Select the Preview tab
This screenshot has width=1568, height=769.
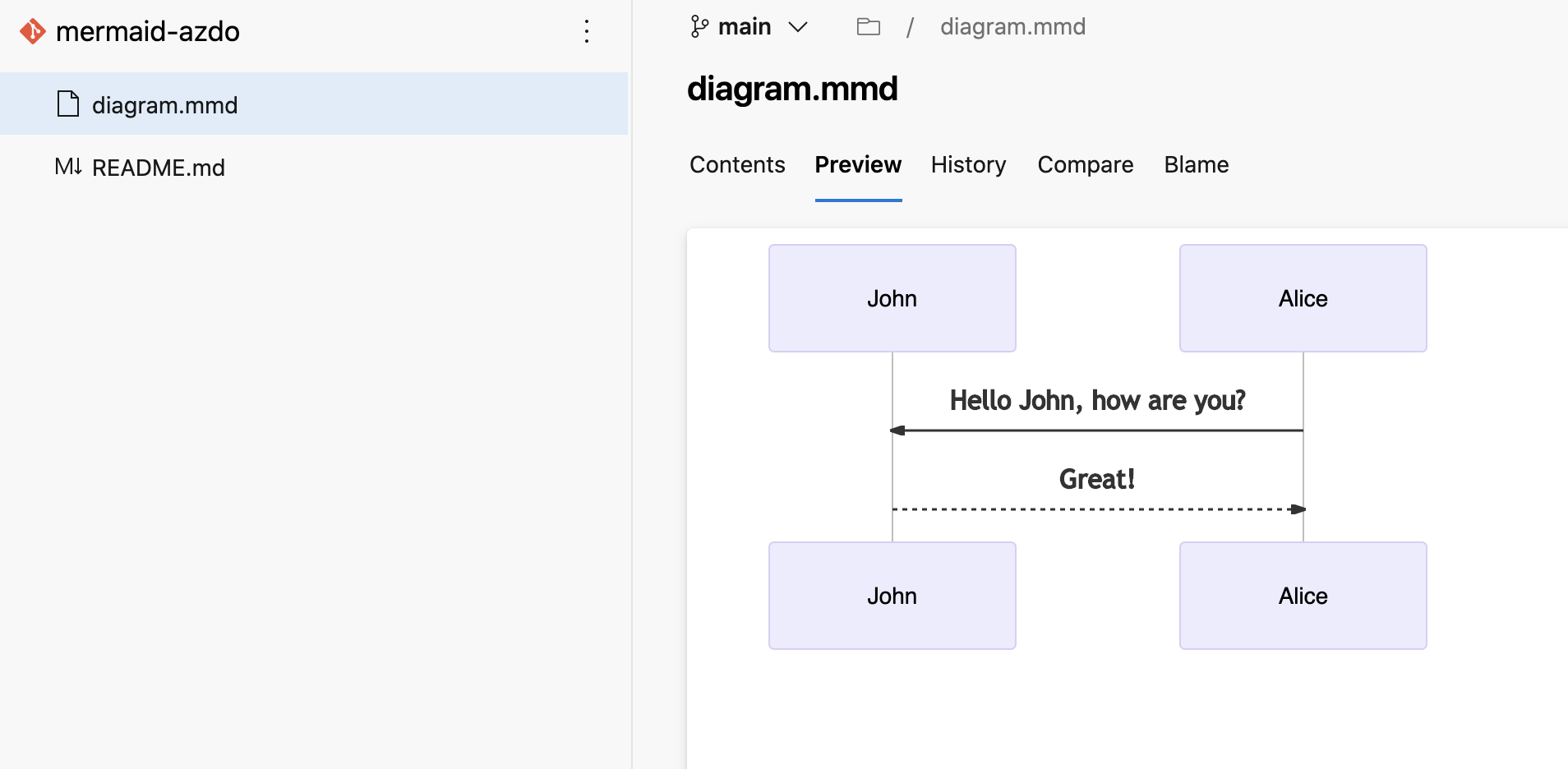coord(858,165)
